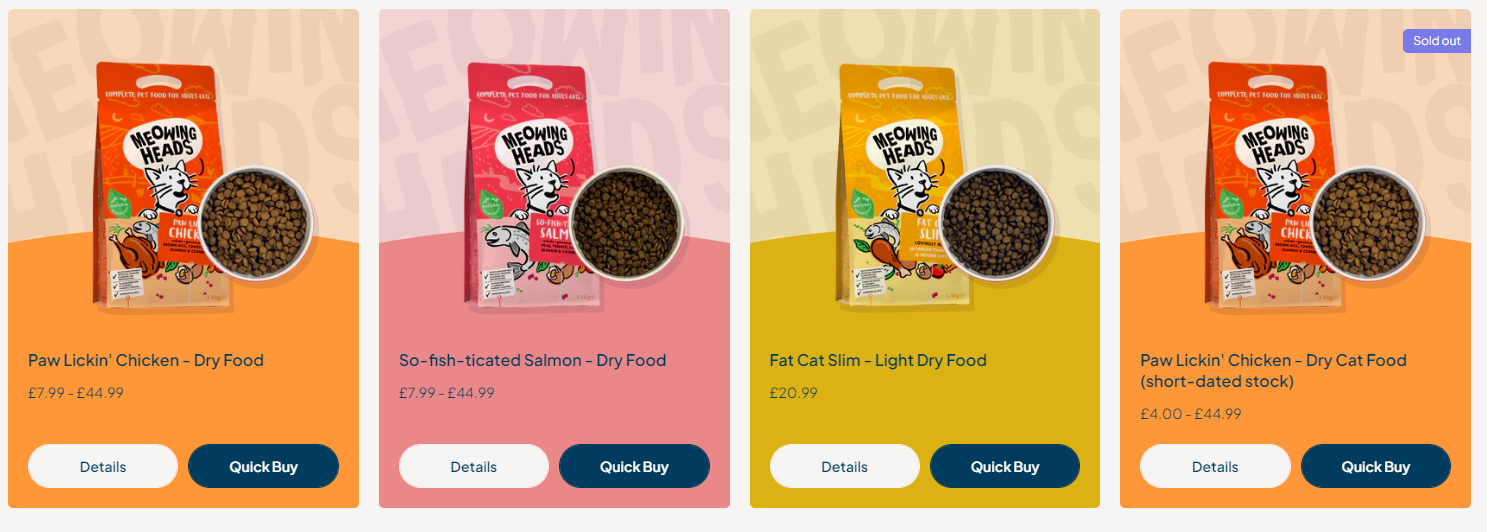Quick Buy Fat Cat Slim Light Dry Food
The height and width of the screenshot is (532, 1487).
(x=1005, y=466)
